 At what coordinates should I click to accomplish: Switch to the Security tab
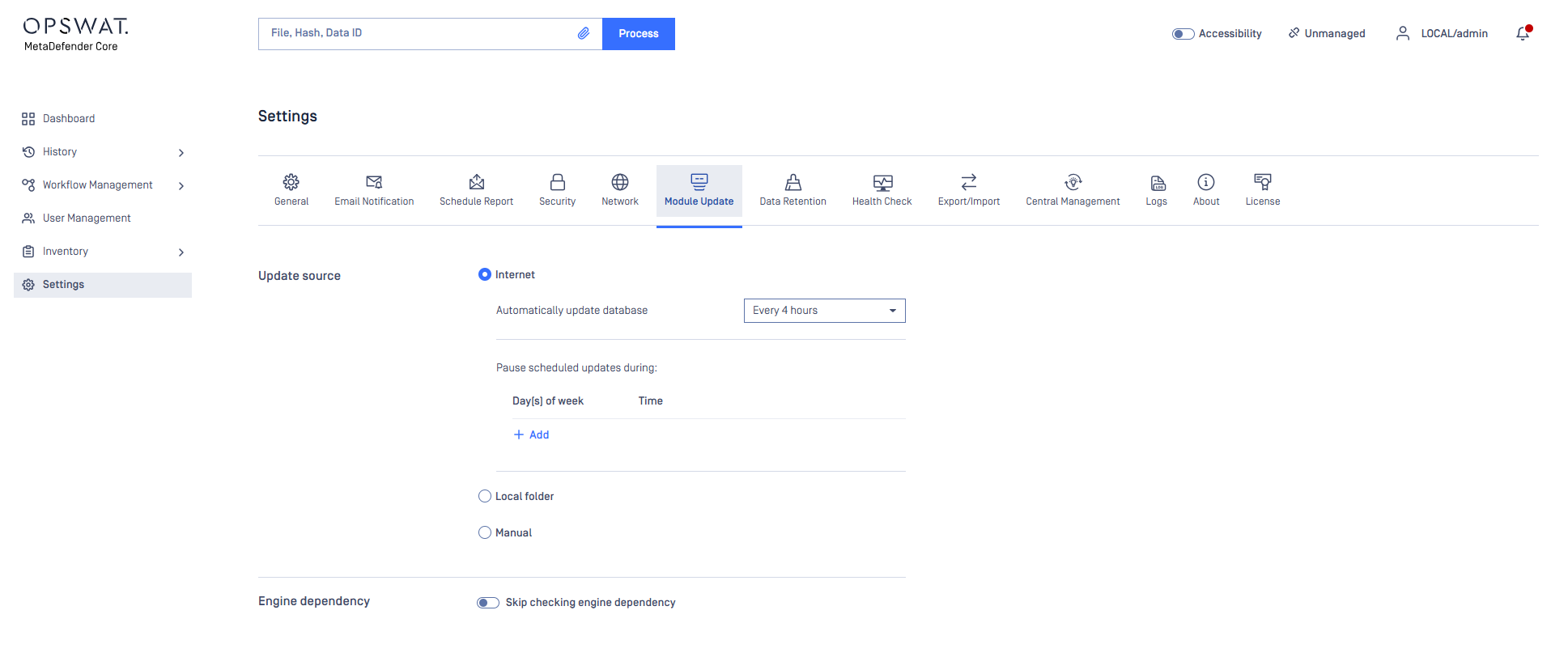coord(557,190)
